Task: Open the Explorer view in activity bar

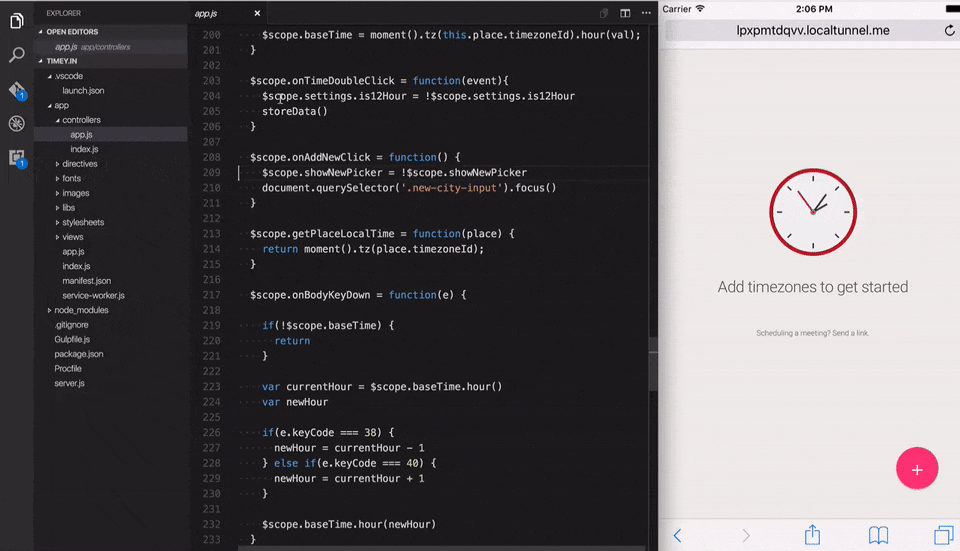Action: pyautogui.click(x=16, y=20)
